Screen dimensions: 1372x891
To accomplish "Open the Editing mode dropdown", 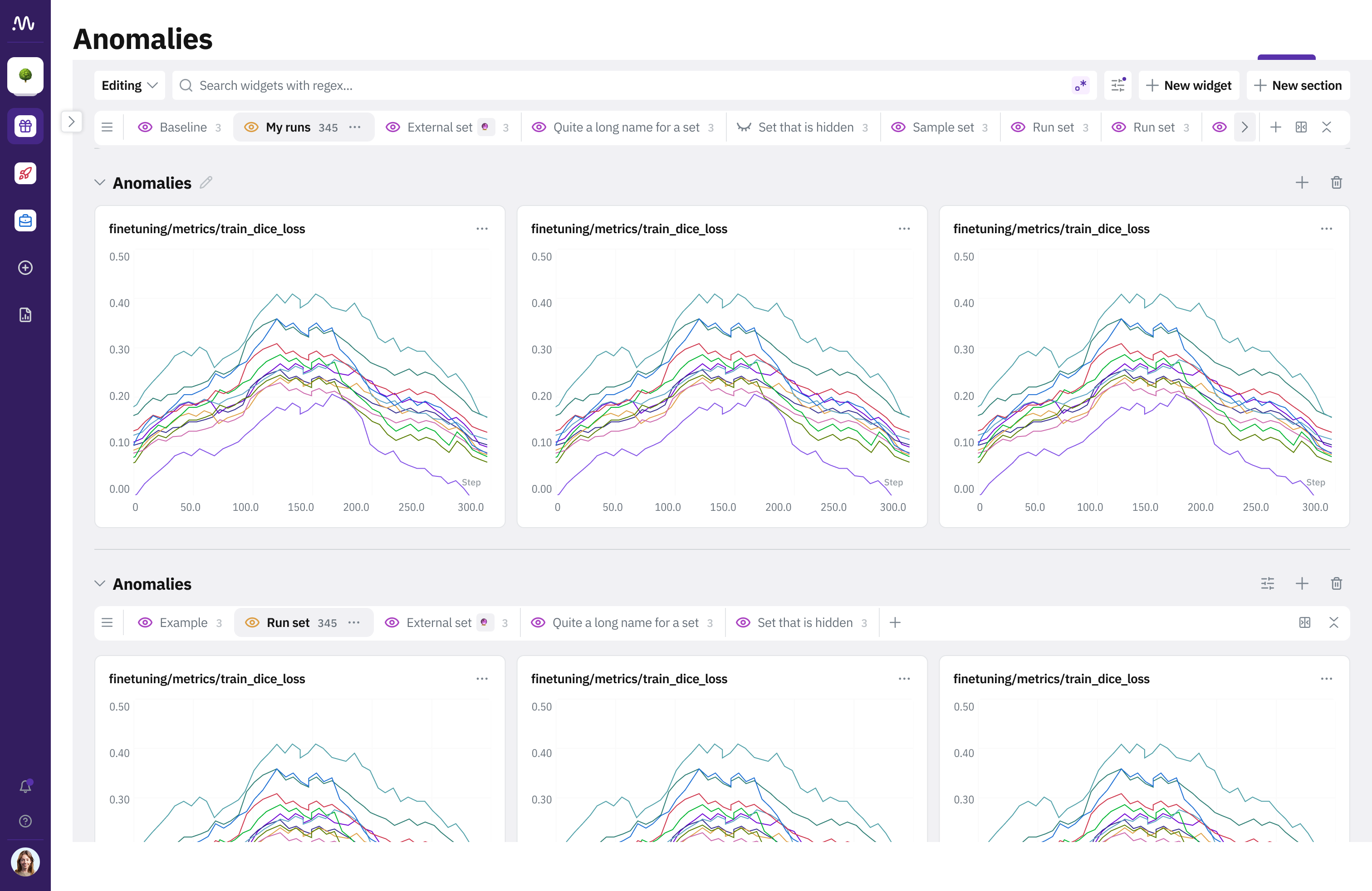I will (130, 85).
